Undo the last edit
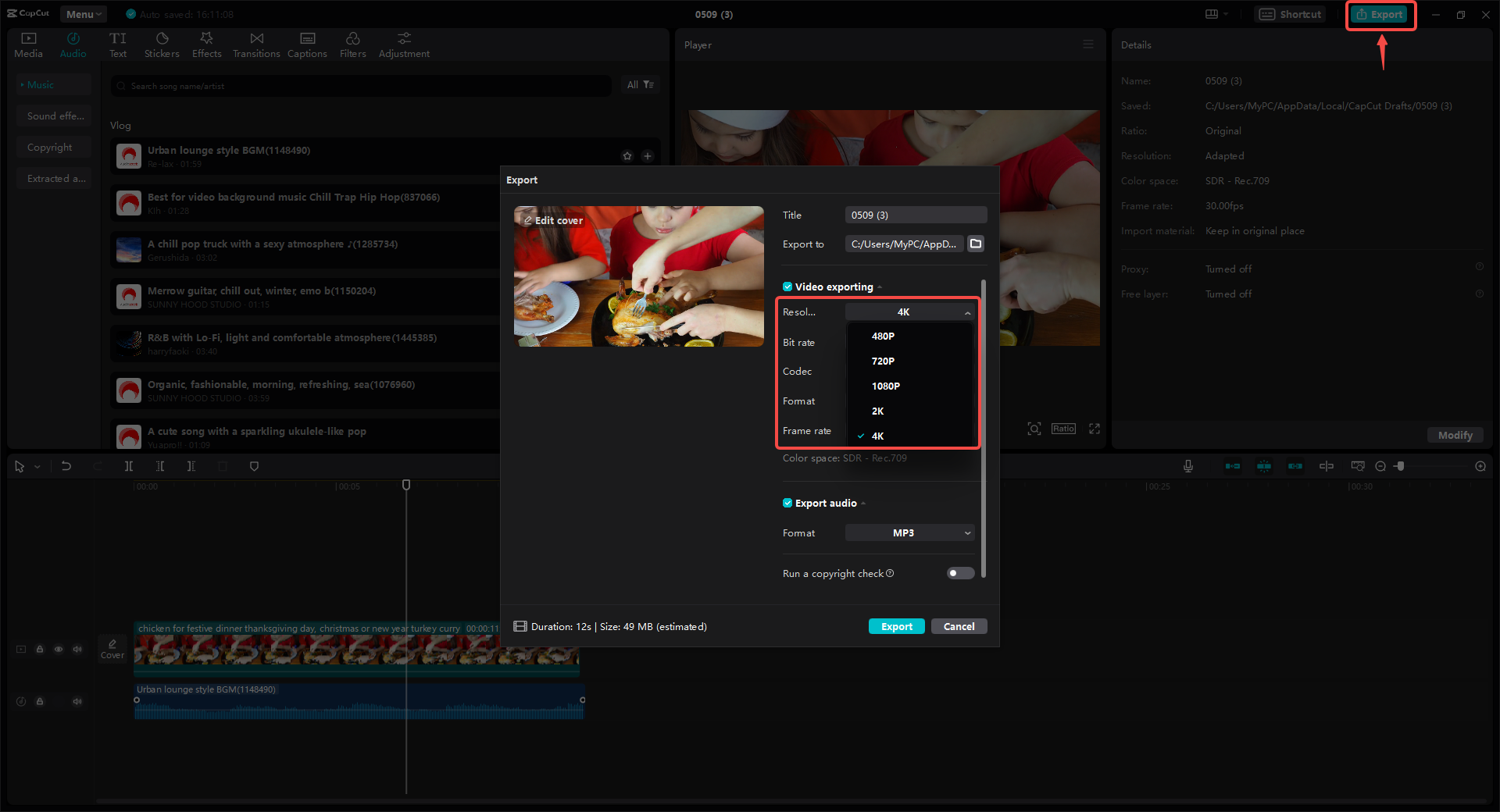1500x812 pixels. (66, 466)
